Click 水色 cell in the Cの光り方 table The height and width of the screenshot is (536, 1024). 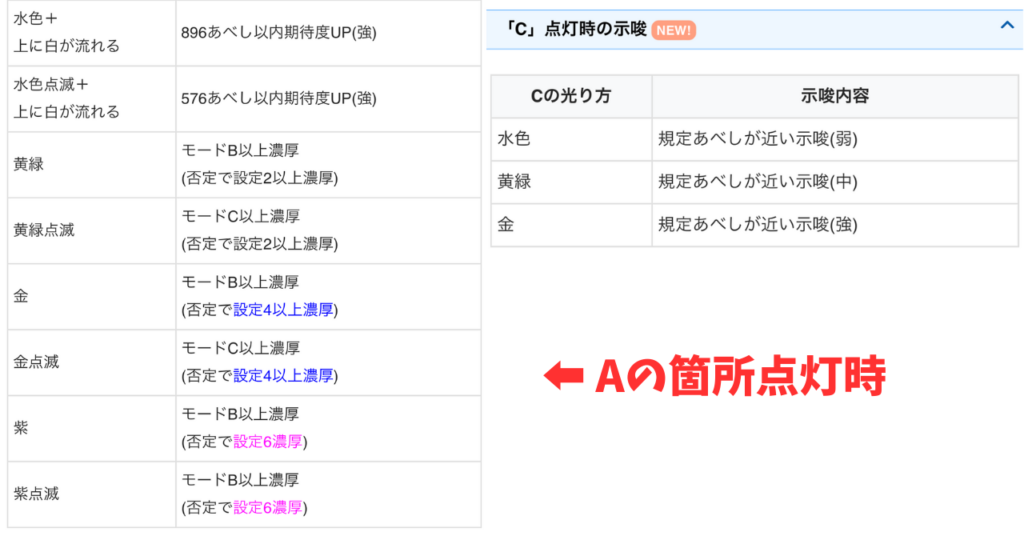click(513, 139)
